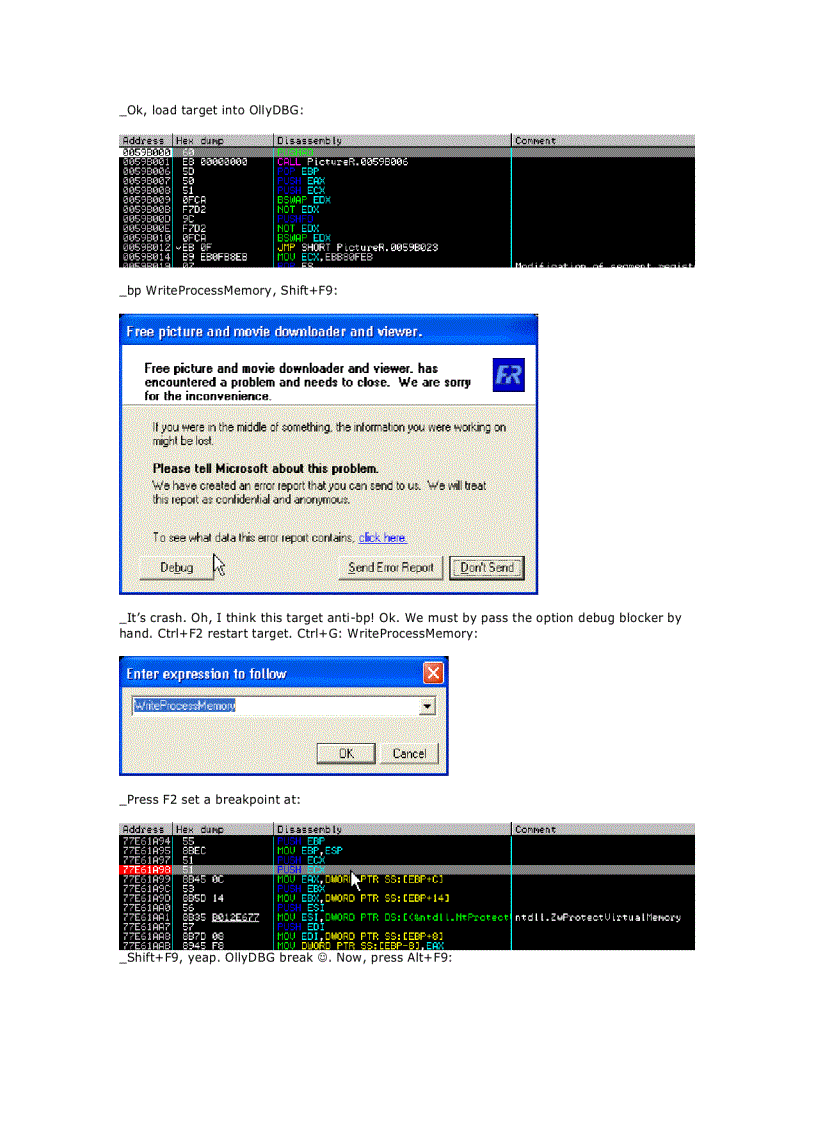Follow the 'click here' error report link
816x1123 pixels.
click(x=381, y=538)
